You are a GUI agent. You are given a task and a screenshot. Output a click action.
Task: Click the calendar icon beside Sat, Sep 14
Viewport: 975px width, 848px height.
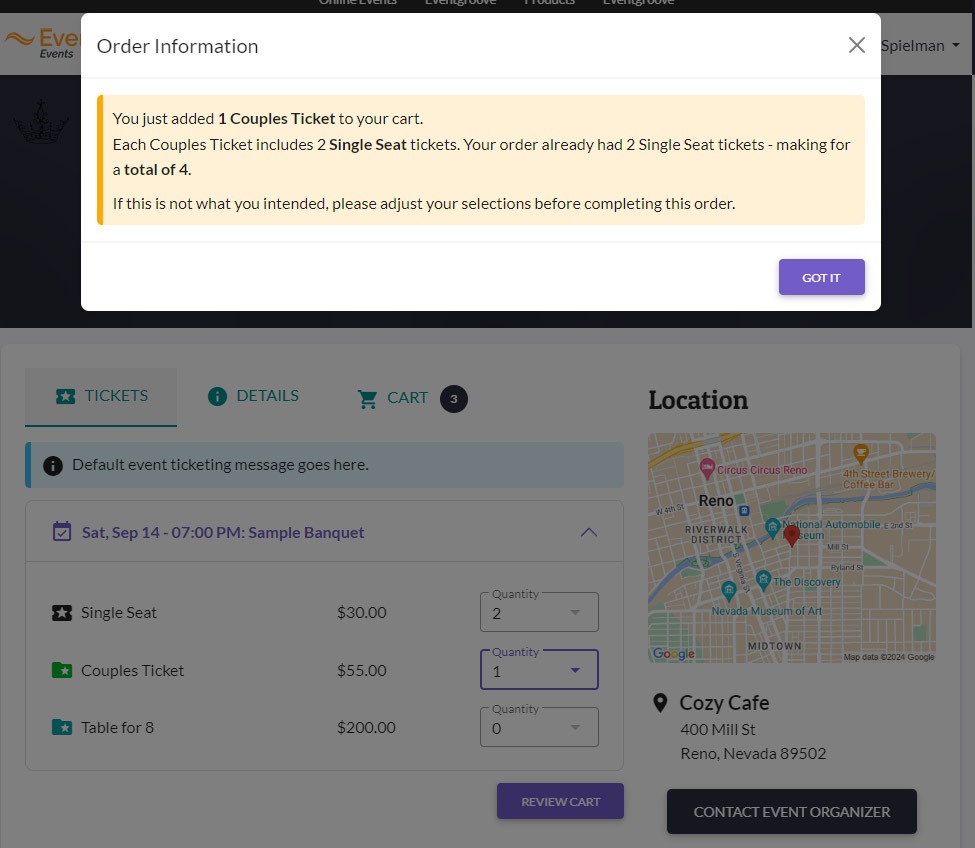point(62,532)
